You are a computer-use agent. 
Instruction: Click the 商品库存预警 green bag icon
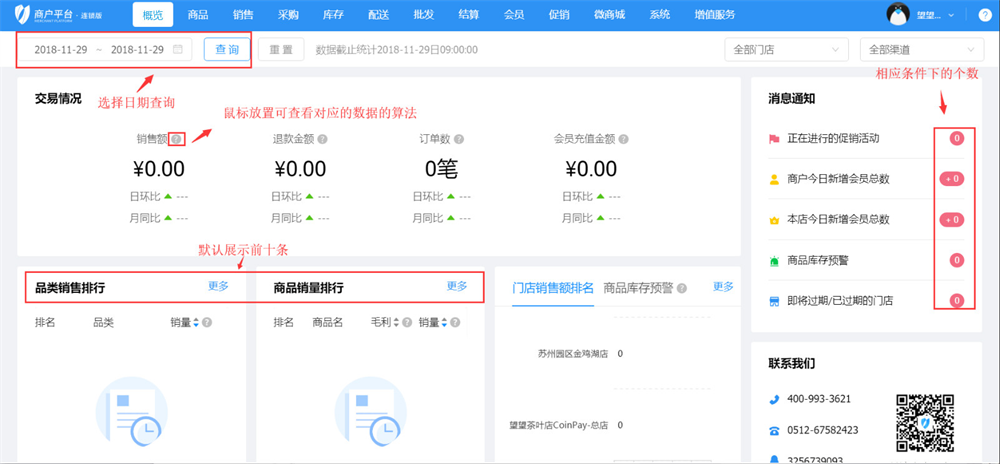(x=774, y=260)
